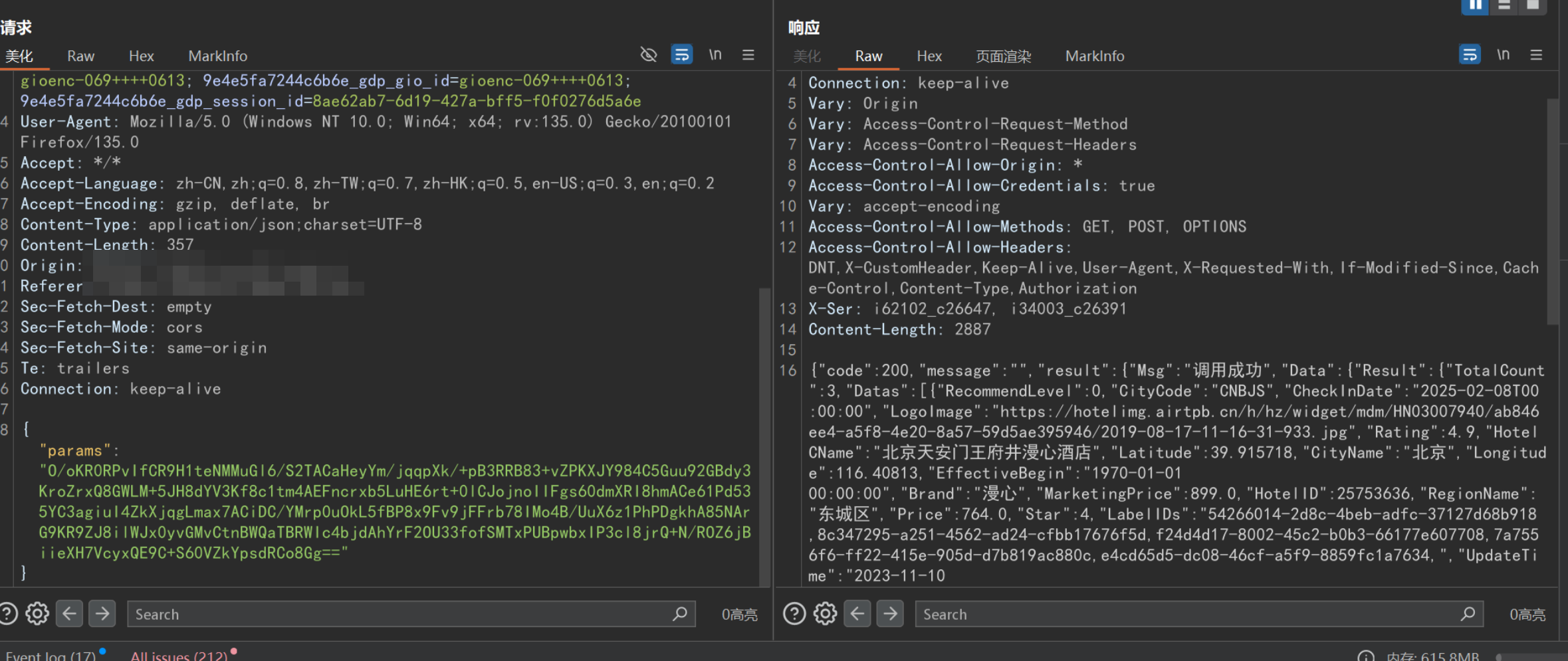The image size is (1568, 661).
Task: Click Content-Length: 2887 response header
Action: [x=899, y=329]
